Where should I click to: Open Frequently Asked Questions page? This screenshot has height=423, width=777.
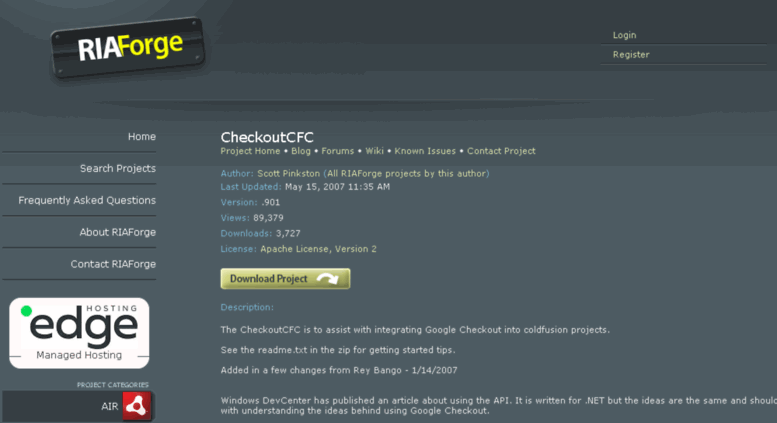(87, 200)
